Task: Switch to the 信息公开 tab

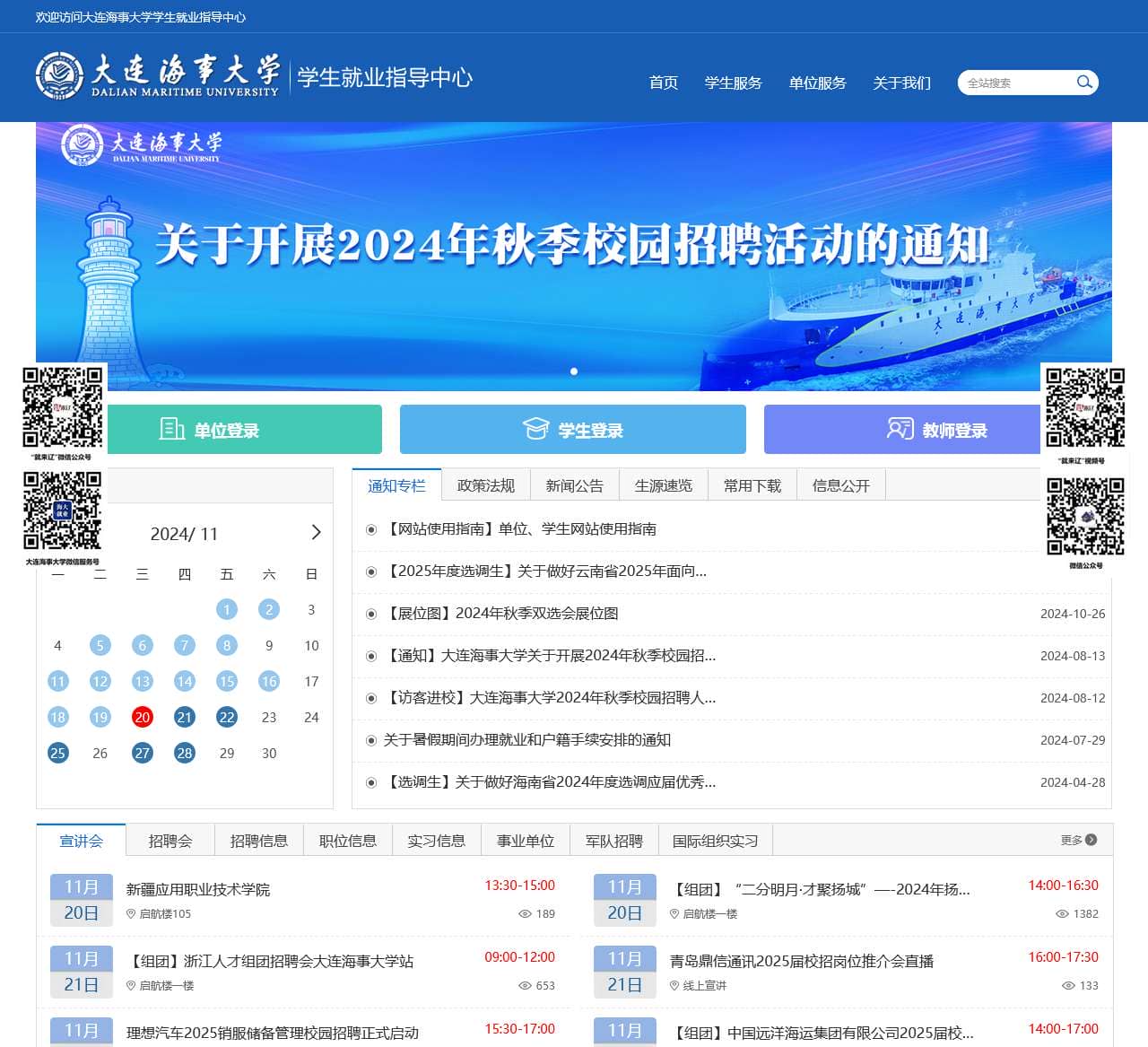Action: [841, 485]
